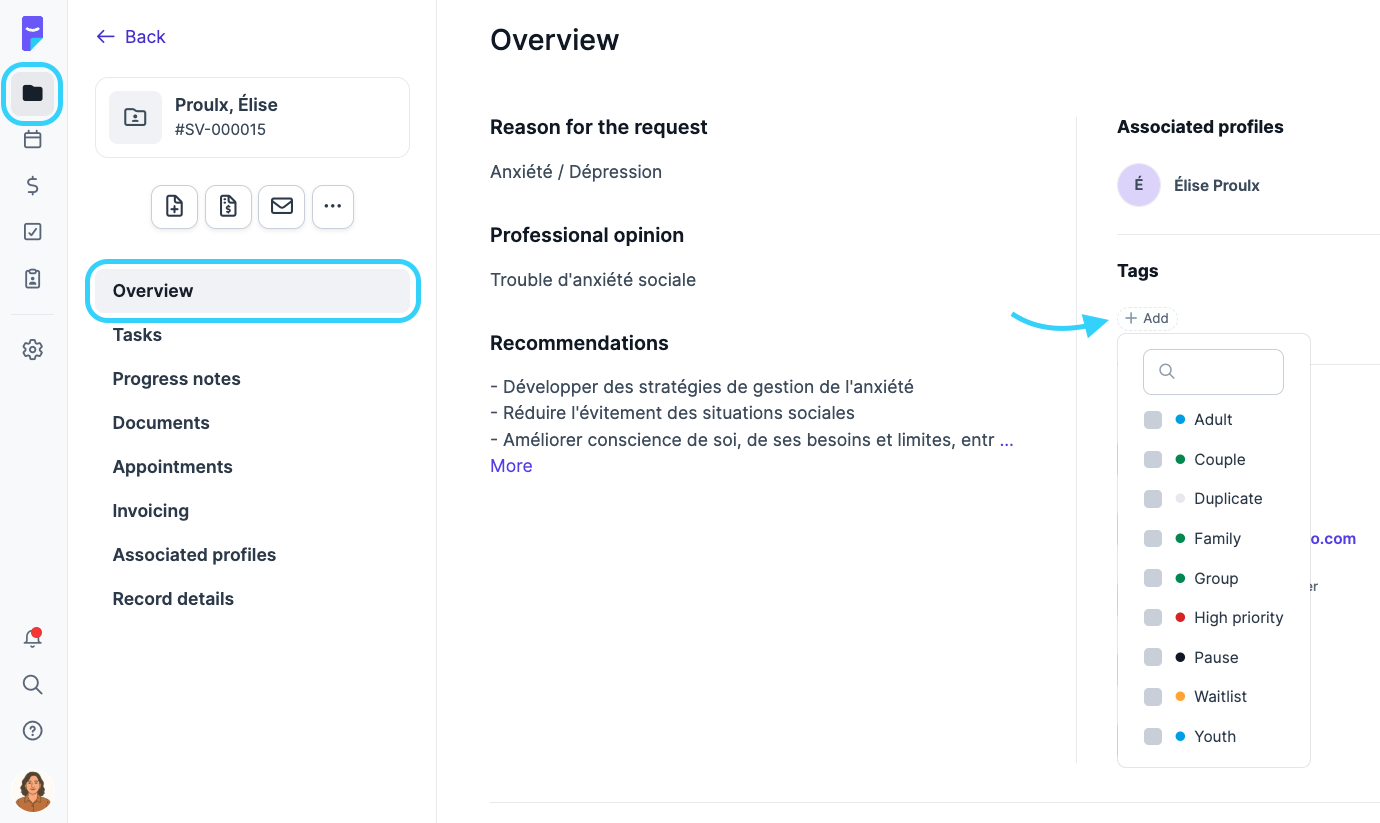Click the add document icon button
The height and width of the screenshot is (823, 1380).
174,207
